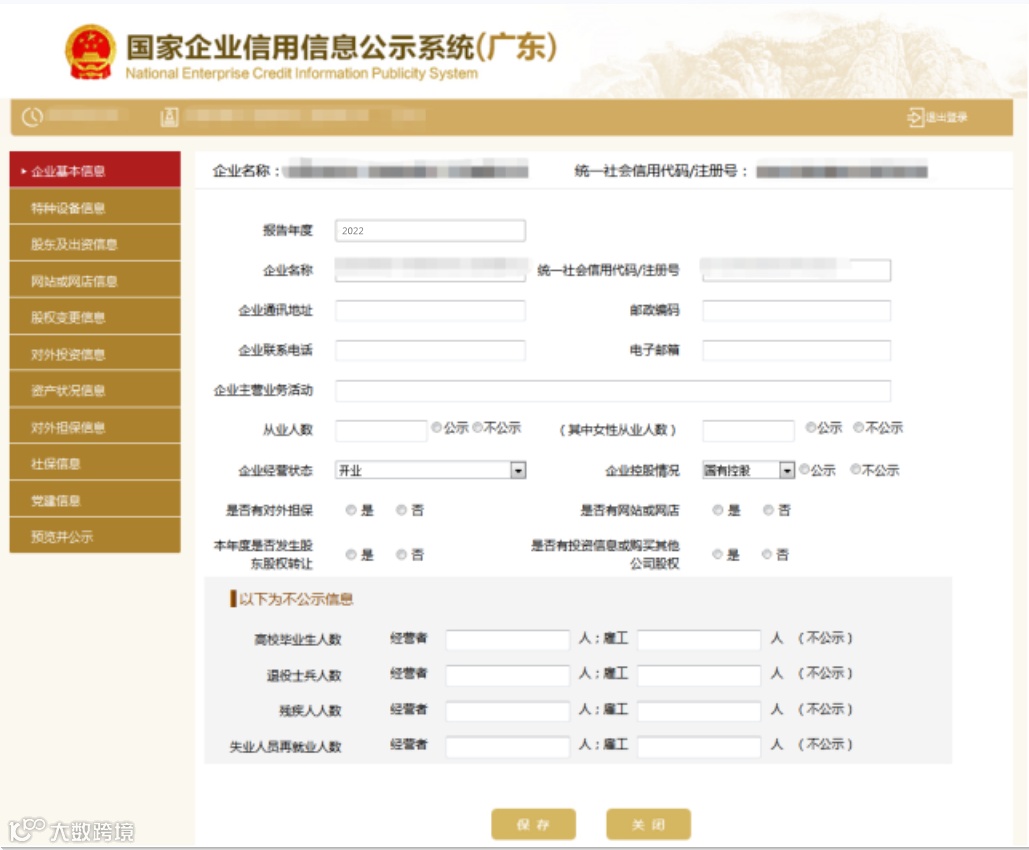Open 预览并公示 sidebar menu
Image resolution: width=1029 pixels, height=850 pixels.
coord(95,536)
